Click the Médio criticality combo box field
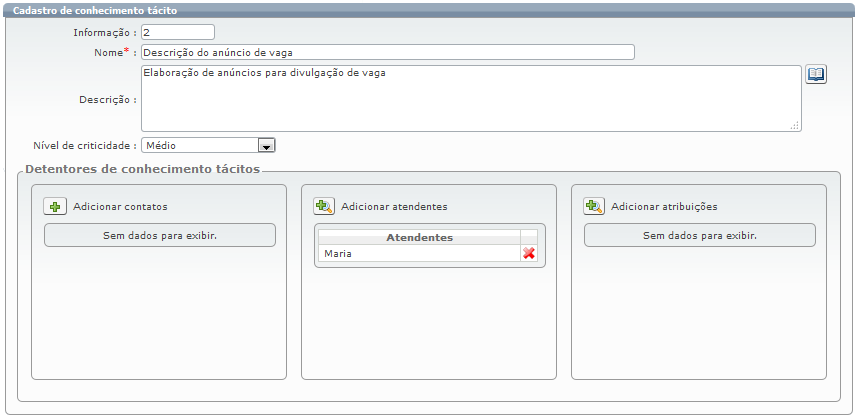 tap(199, 146)
